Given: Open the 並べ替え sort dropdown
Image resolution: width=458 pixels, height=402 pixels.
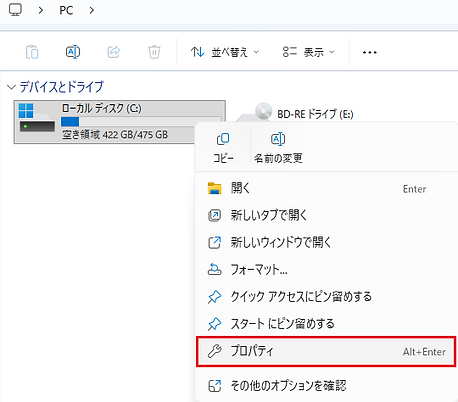Looking at the screenshot, I should coord(225,52).
